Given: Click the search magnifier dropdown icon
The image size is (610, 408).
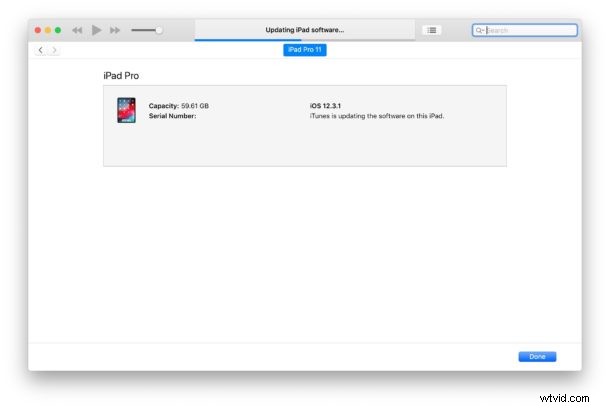Looking at the screenshot, I should (x=480, y=30).
